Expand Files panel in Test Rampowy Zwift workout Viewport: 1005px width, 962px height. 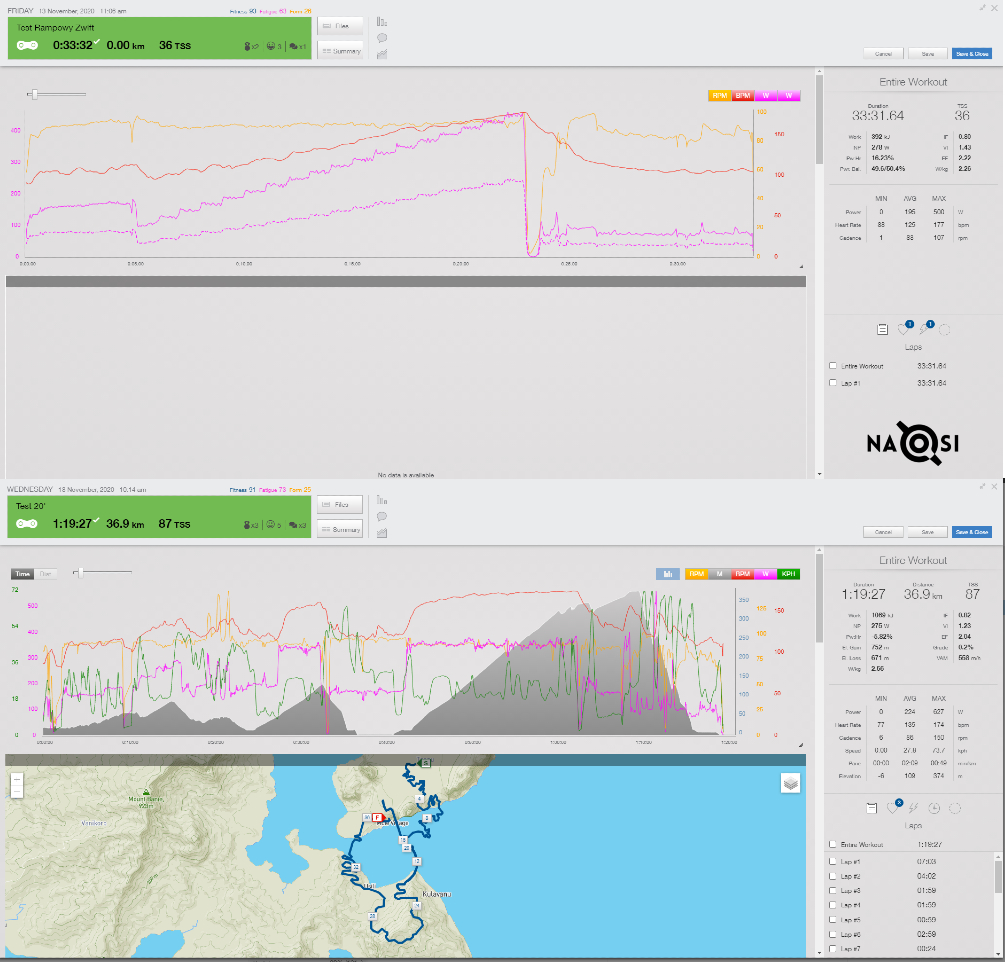click(340, 26)
